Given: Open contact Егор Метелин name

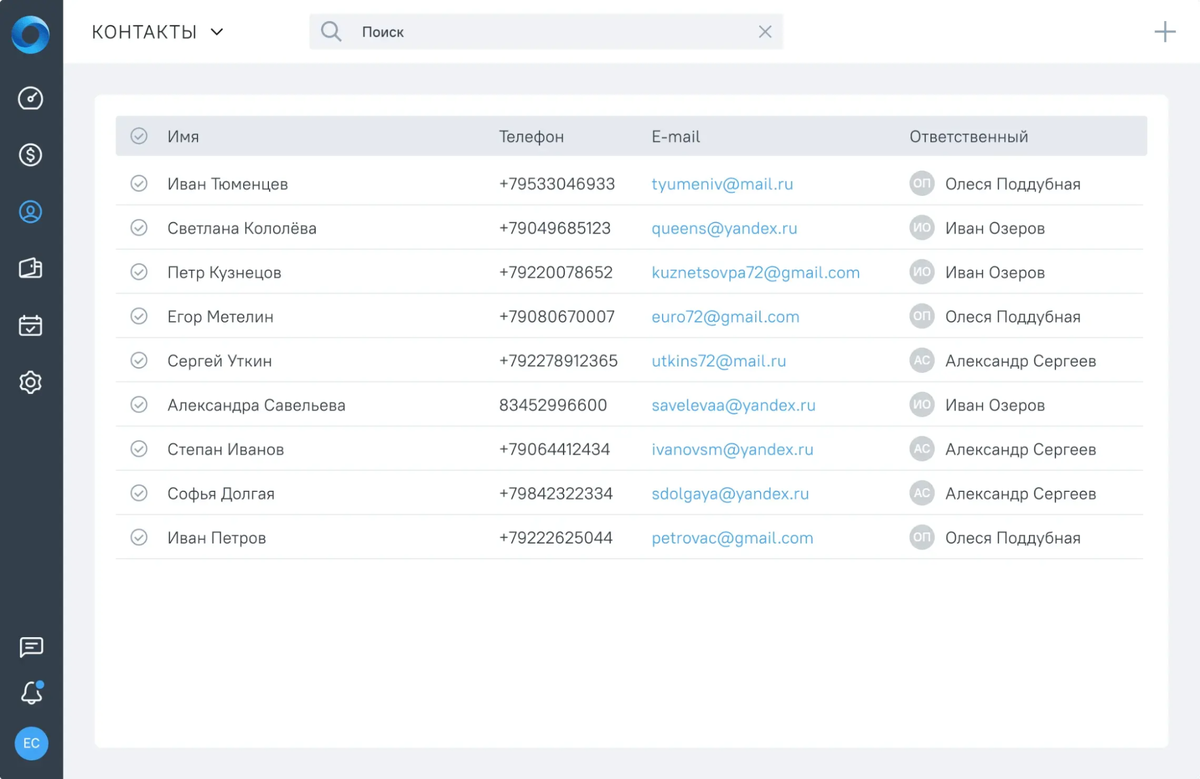Looking at the screenshot, I should point(220,317).
